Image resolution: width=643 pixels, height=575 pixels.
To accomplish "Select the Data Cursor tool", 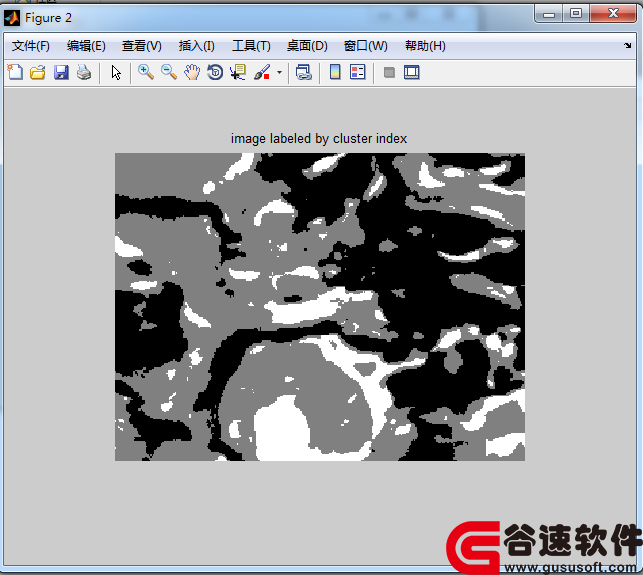I will click(x=238, y=73).
